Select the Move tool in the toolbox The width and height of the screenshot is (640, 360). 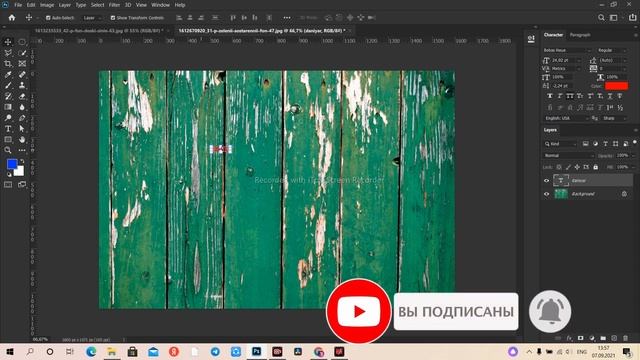point(8,42)
